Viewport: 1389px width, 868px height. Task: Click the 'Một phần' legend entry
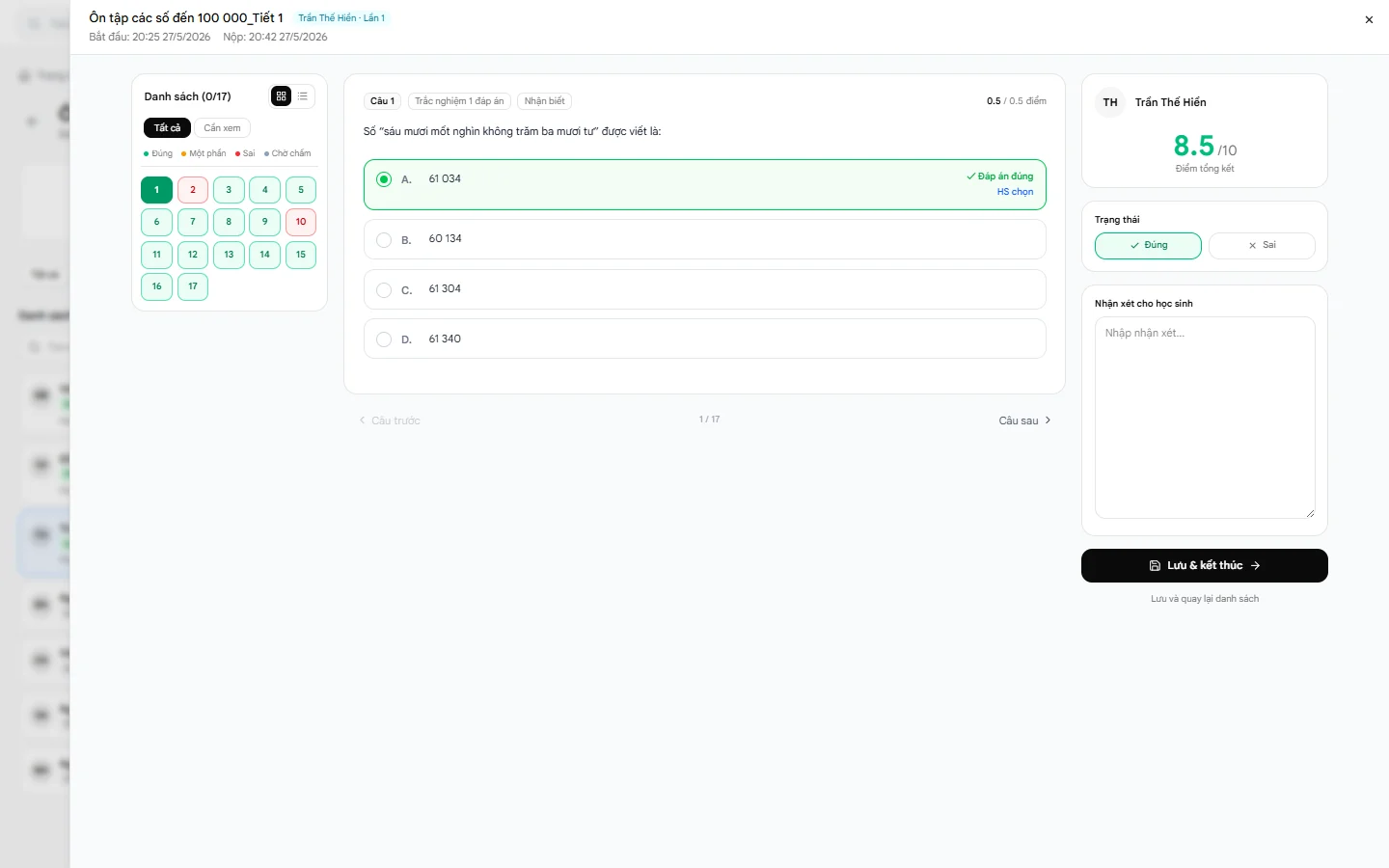tap(204, 153)
